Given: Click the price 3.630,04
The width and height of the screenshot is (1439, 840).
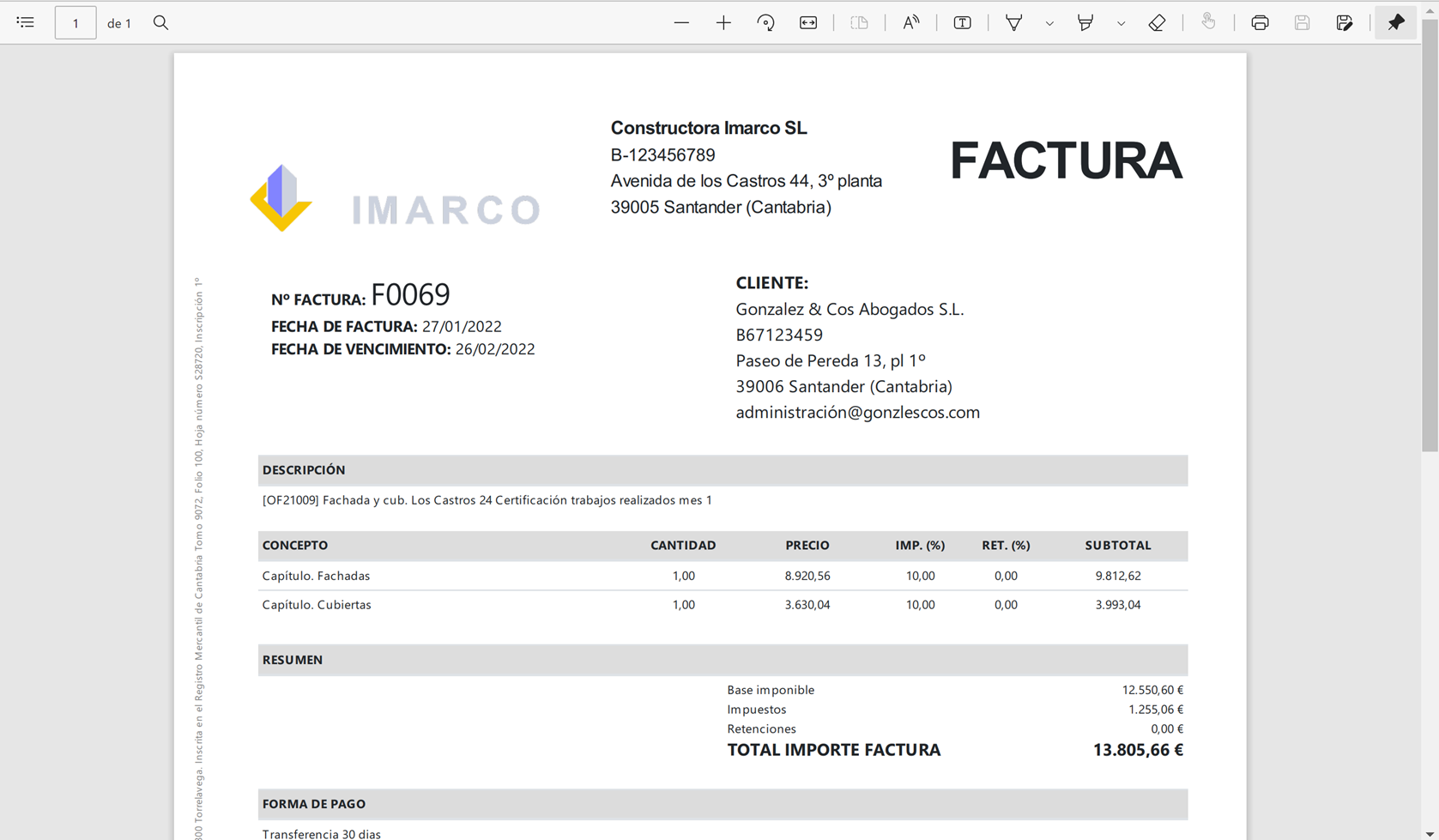Looking at the screenshot, I should point(807,605).
